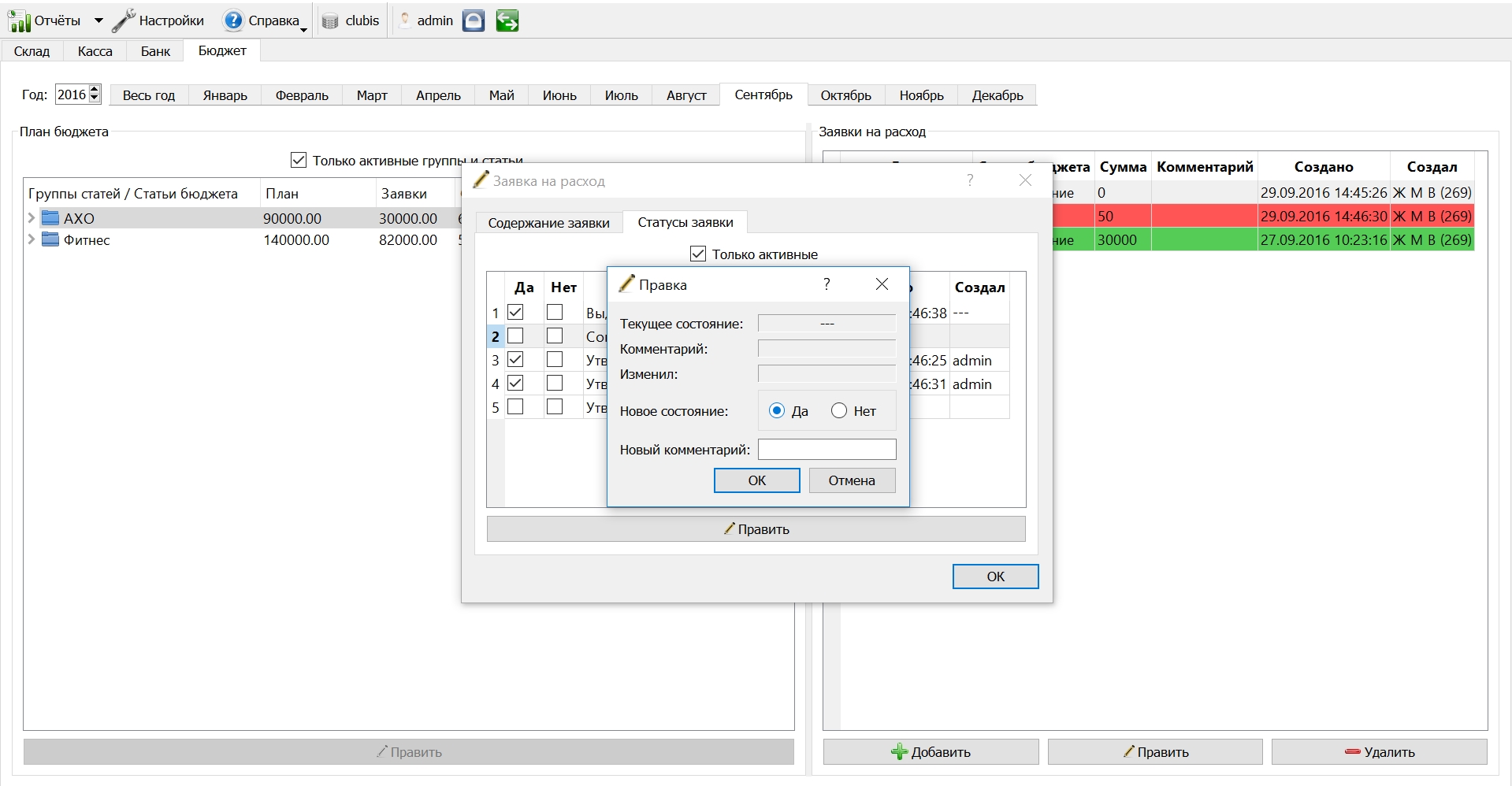Open the Отчёты reports icon
1512x786 pixels.
coord(19,21)
